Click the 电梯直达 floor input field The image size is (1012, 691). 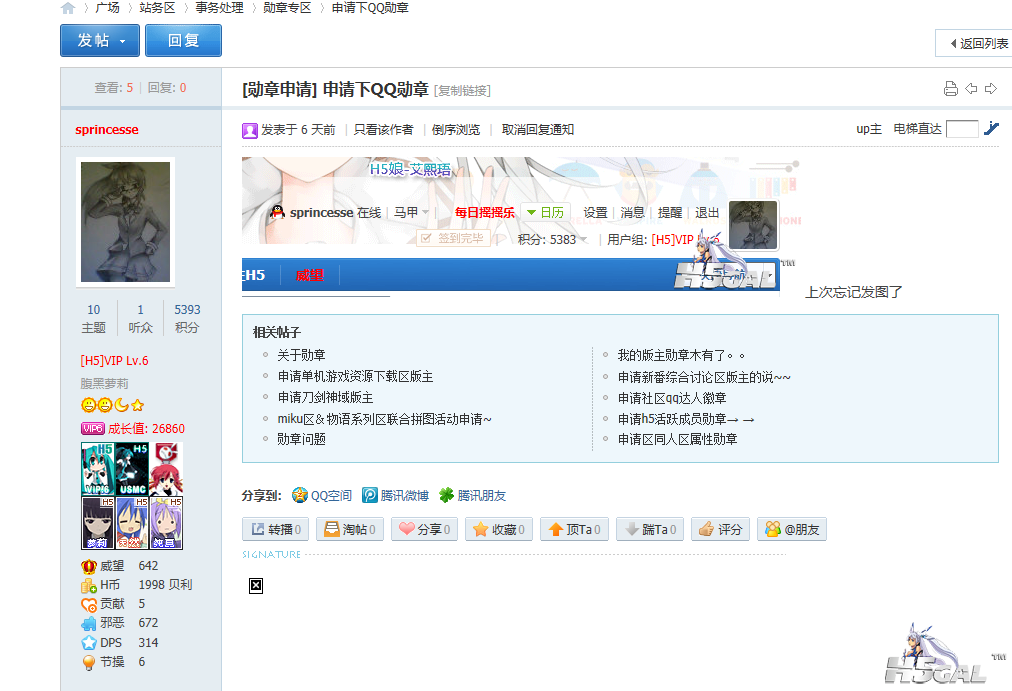point(962,129)
